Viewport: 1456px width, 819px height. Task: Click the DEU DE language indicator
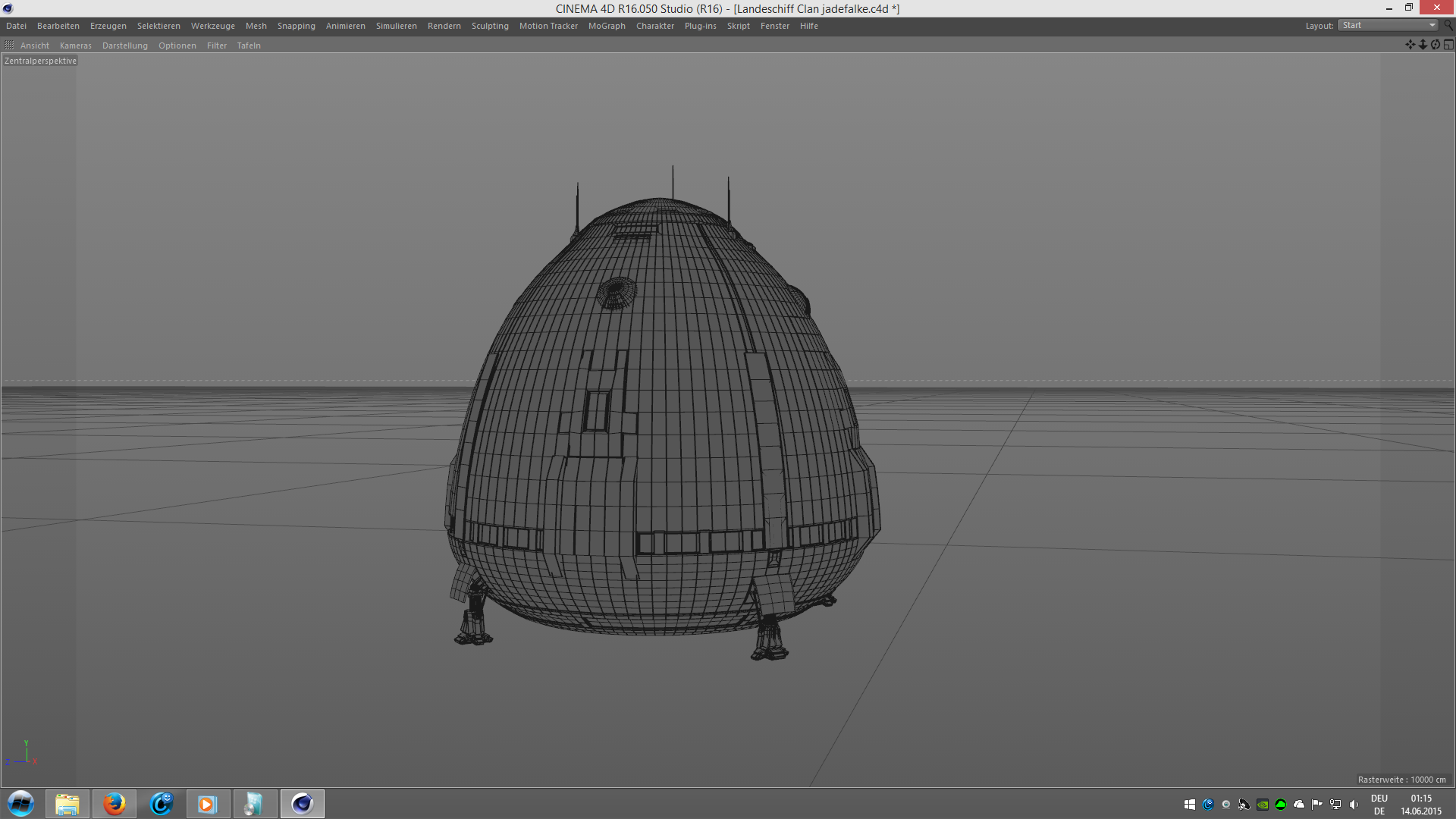pos(1379,805)
